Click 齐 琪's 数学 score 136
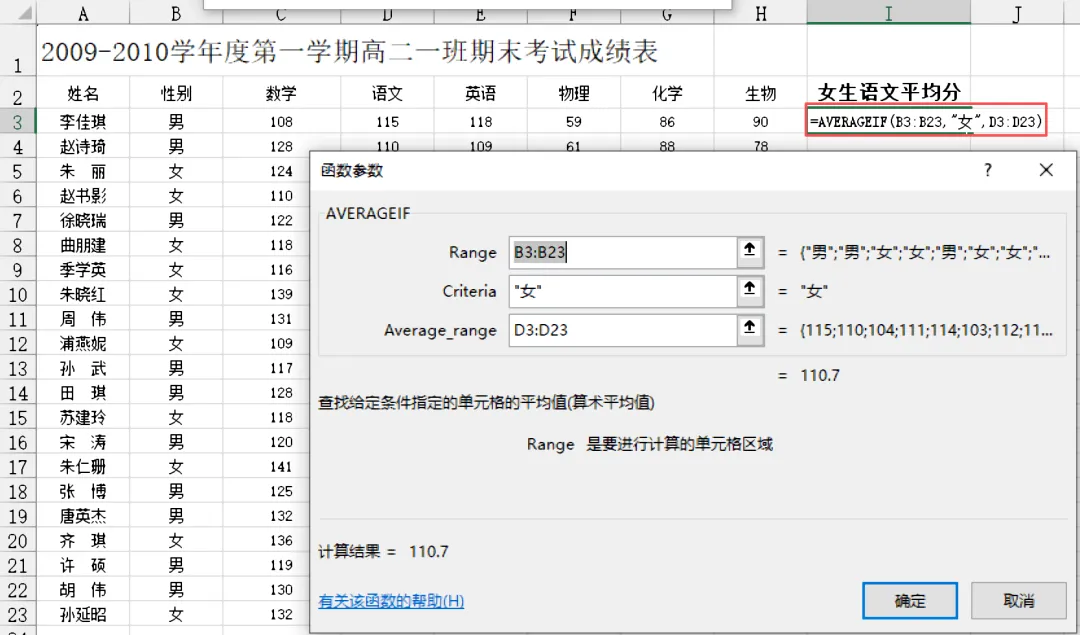This screenshot has height=635, width=1080. (x=265, y=541)
